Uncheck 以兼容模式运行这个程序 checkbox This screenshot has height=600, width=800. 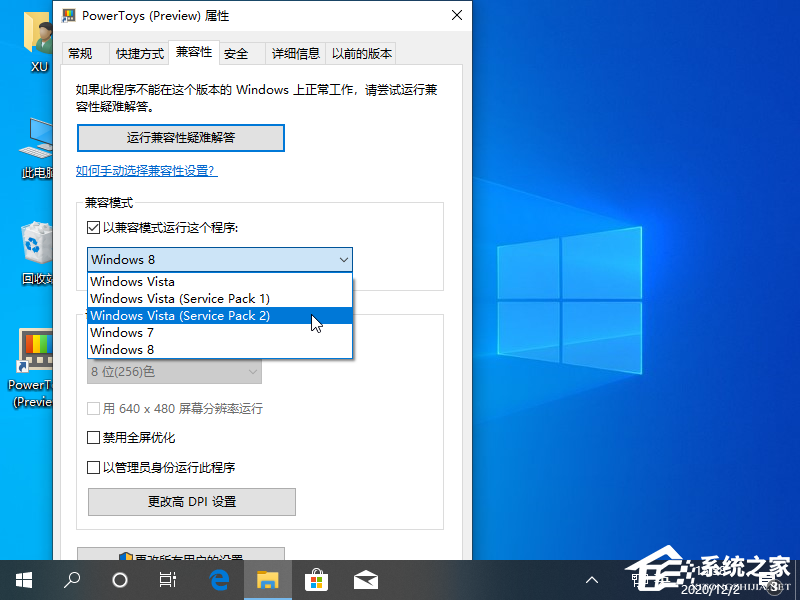click(x=94, y=227)
